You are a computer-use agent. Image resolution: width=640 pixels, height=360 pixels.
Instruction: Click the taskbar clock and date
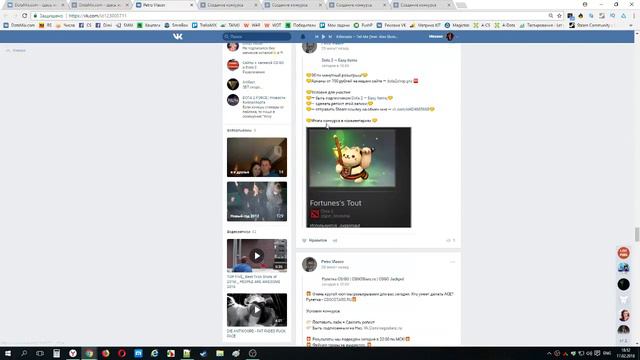tap(626, 353)
